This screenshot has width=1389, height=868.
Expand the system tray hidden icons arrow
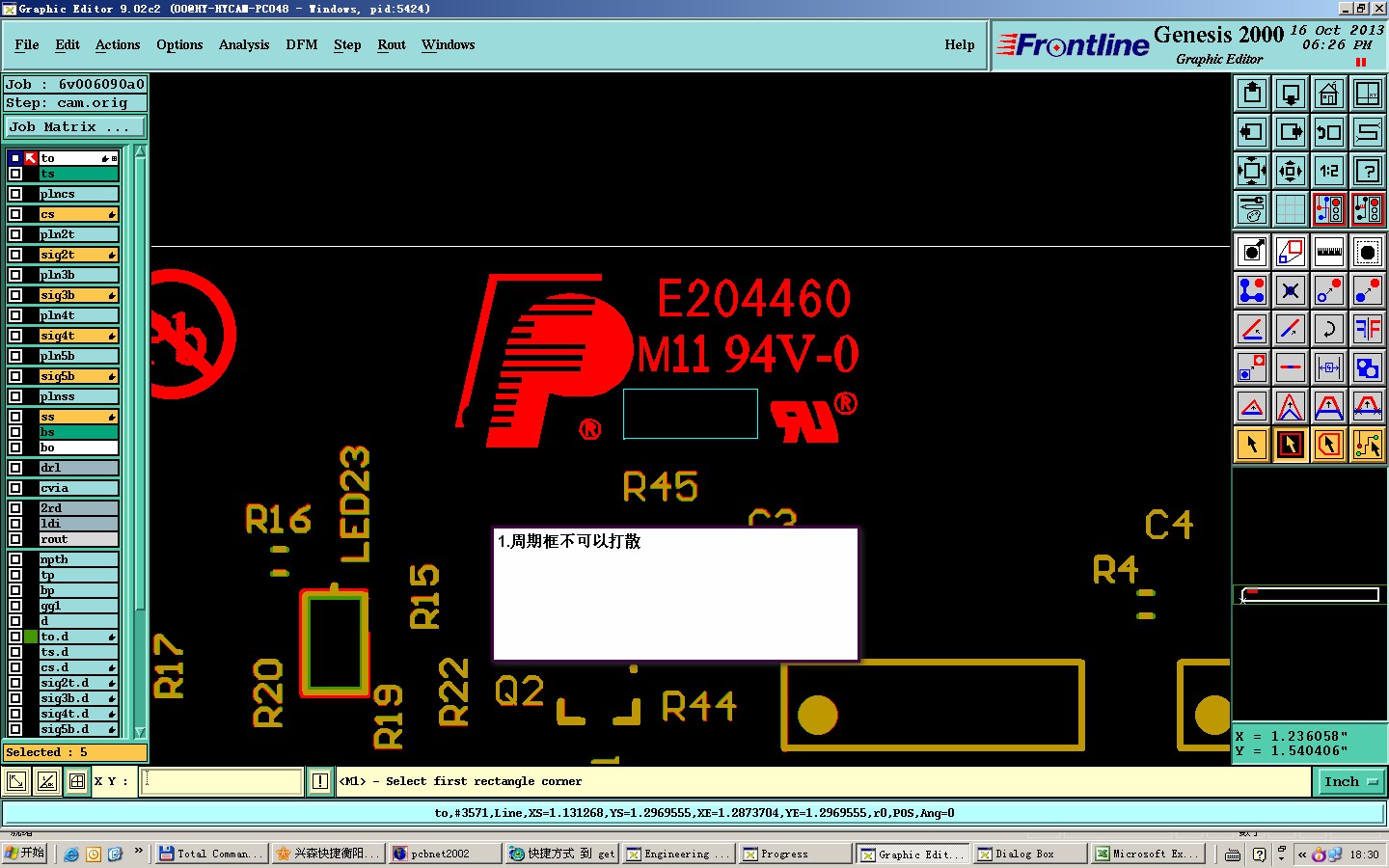click(x=1302, y=854)
